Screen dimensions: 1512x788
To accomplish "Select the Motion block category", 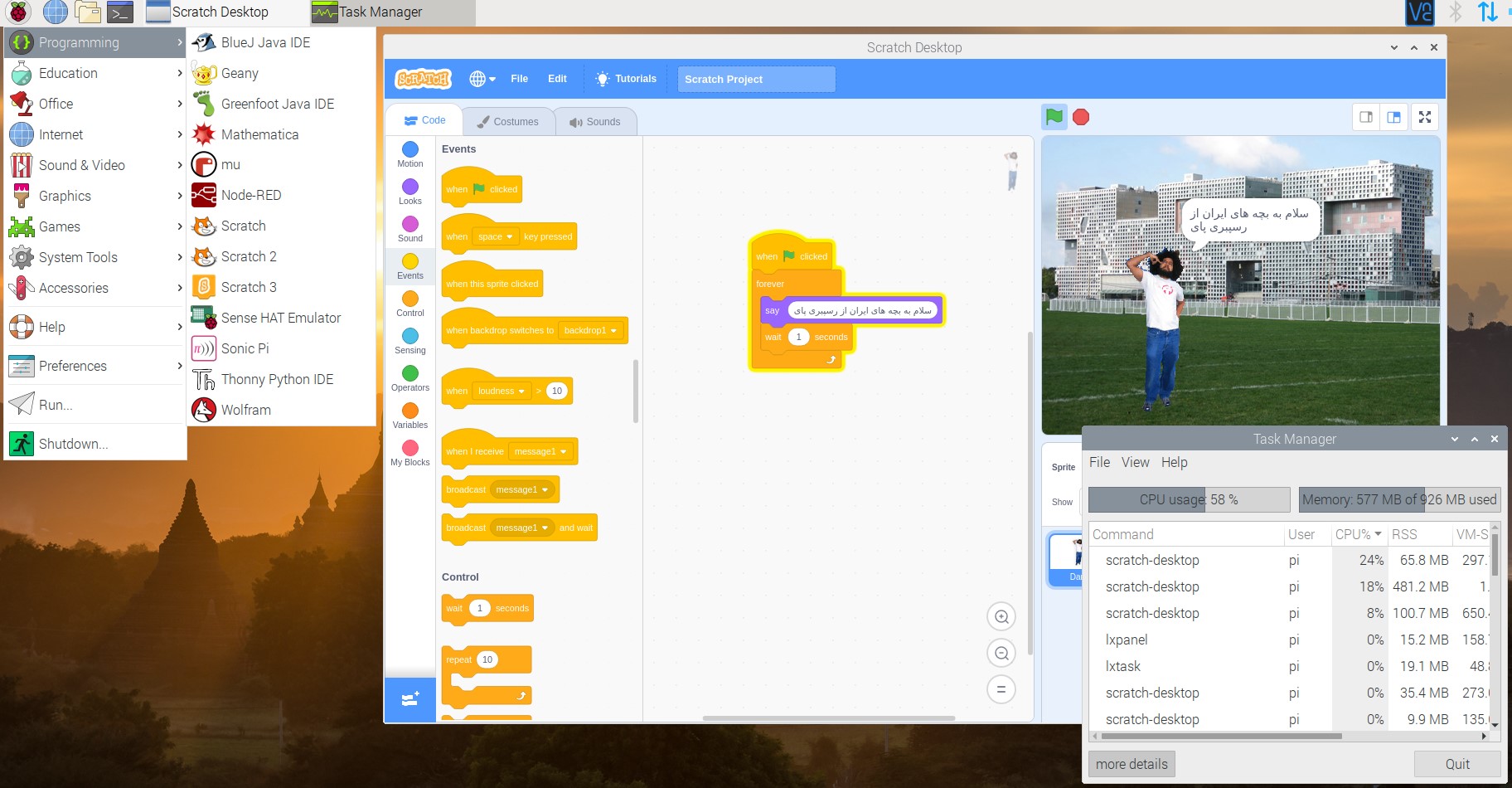I will coord(410,154).
